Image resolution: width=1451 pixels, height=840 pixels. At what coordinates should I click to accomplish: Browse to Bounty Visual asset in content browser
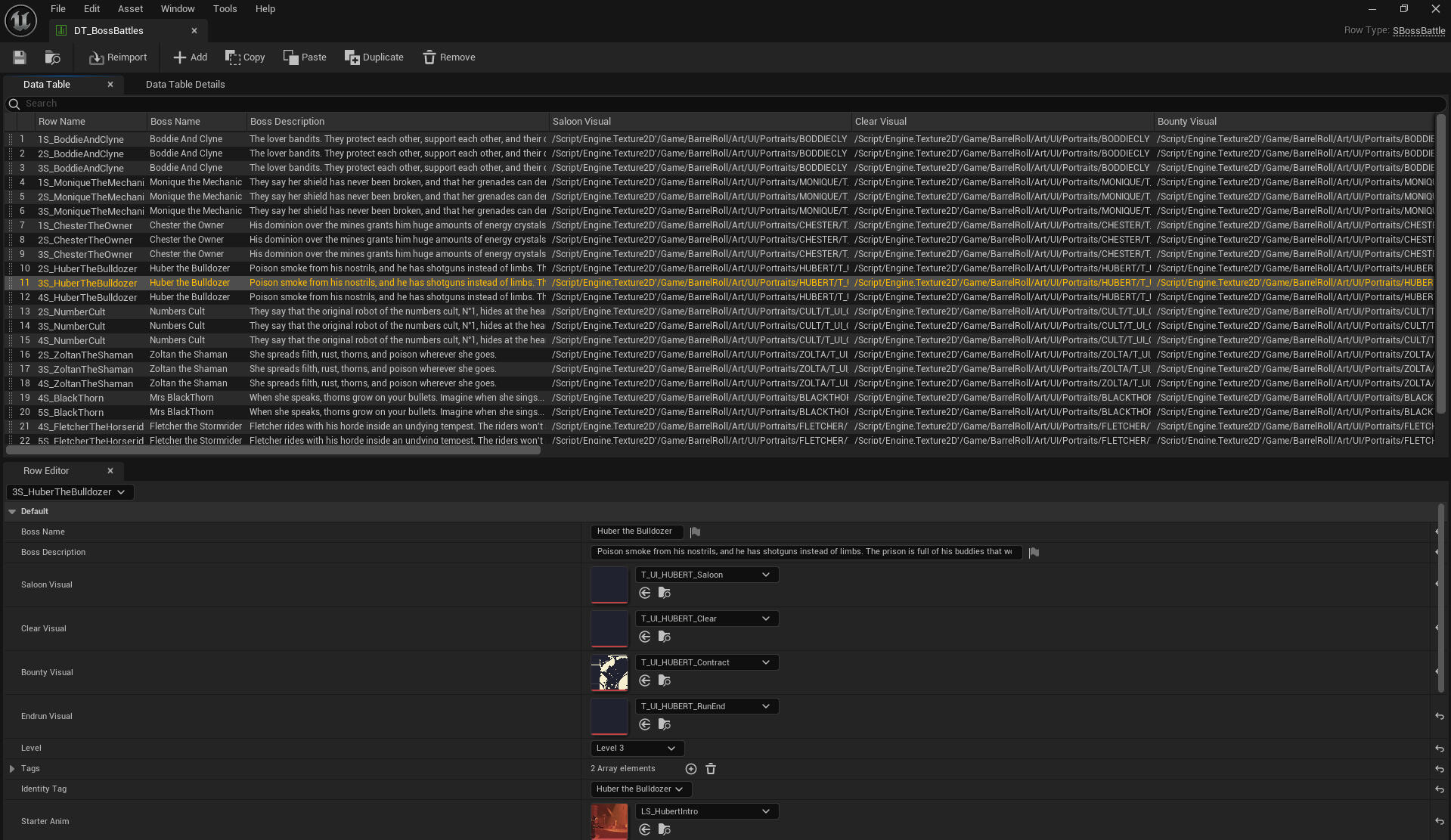(x=665, y=681)
